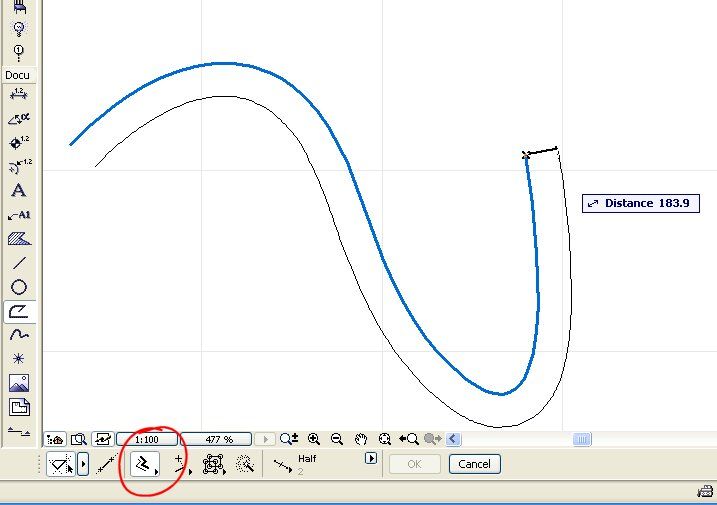
Task: Click the icon left of the 1:100 field
Action: (102, 440)
